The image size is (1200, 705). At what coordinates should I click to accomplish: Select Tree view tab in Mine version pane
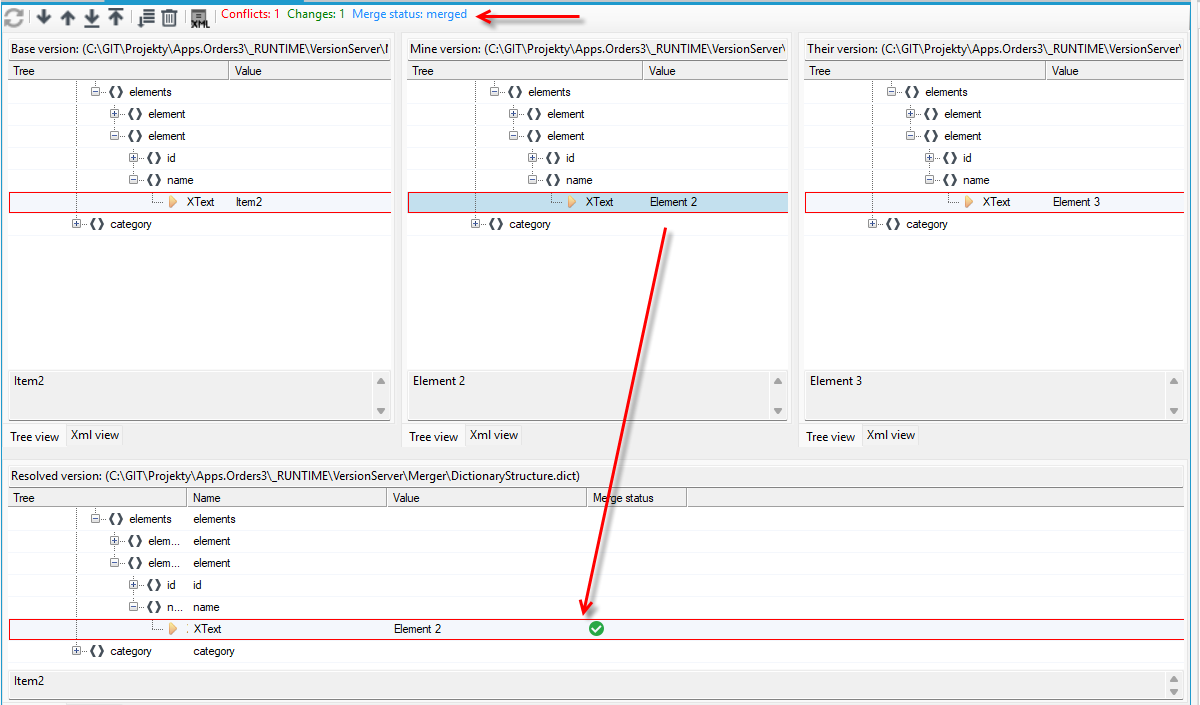coord(434,436)
